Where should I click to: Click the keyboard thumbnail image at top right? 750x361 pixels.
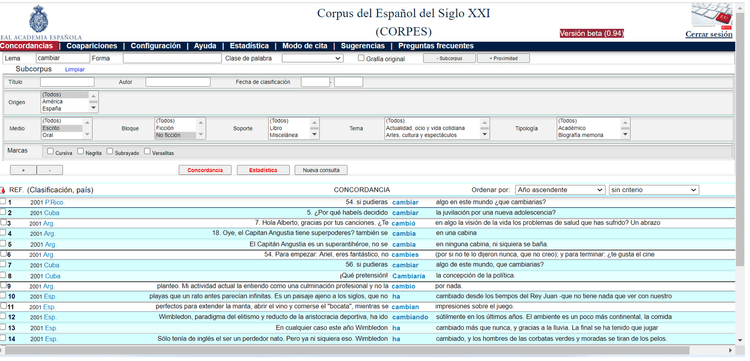click(x=712, y=16)
